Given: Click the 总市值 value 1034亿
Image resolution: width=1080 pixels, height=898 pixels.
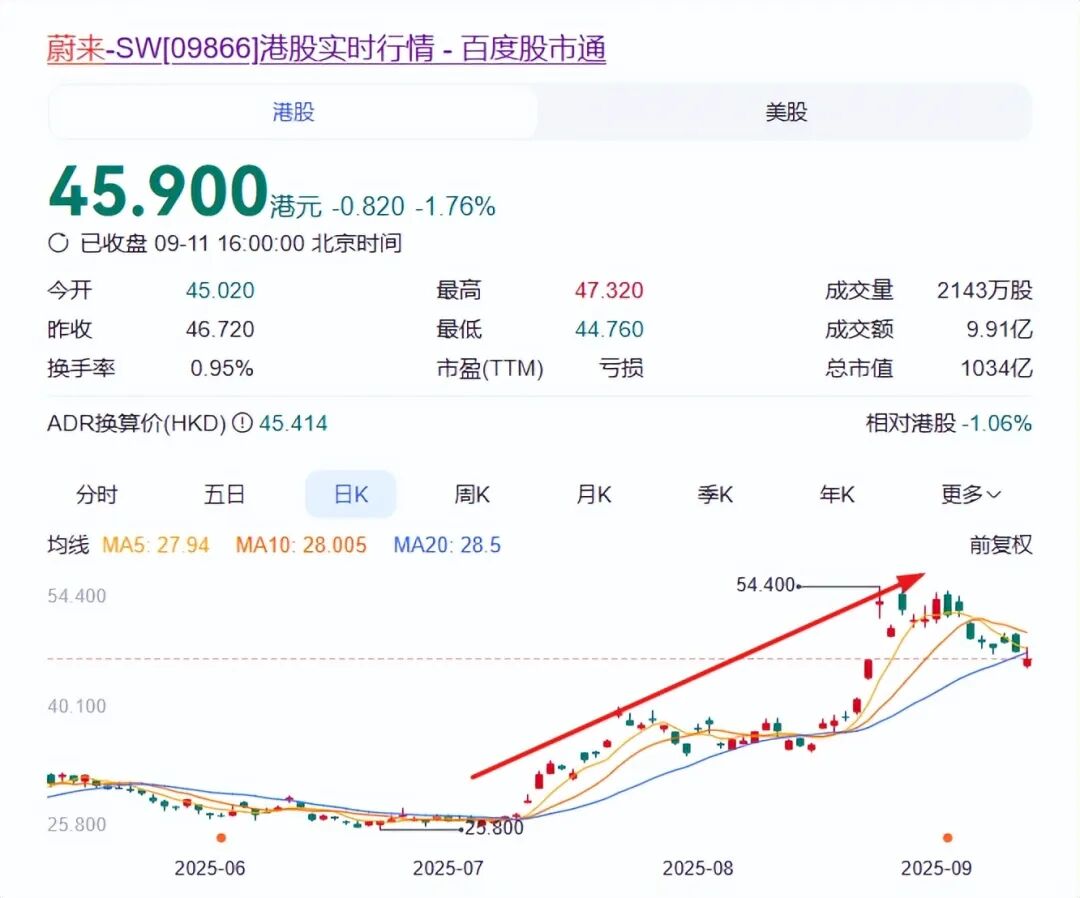Looking at the screenshot, I should click(x=997, y=368).
